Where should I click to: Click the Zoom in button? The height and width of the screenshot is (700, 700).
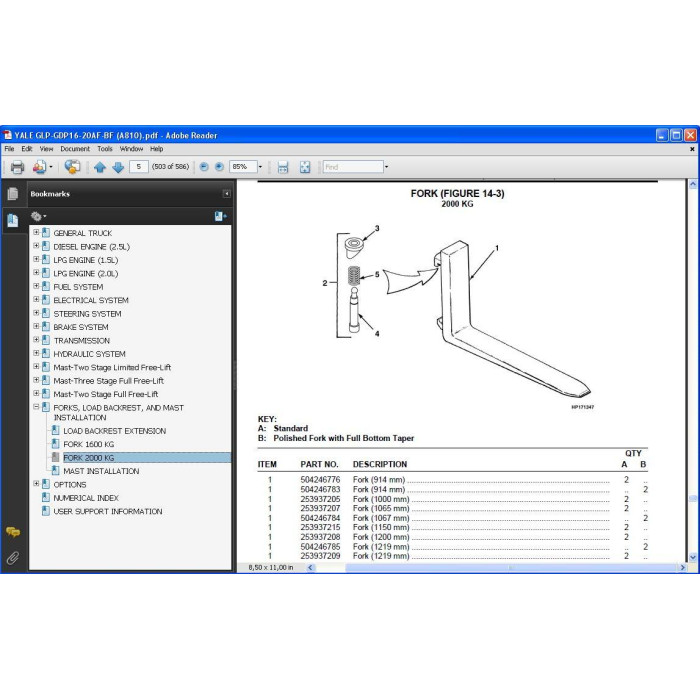tap(219, 167)
